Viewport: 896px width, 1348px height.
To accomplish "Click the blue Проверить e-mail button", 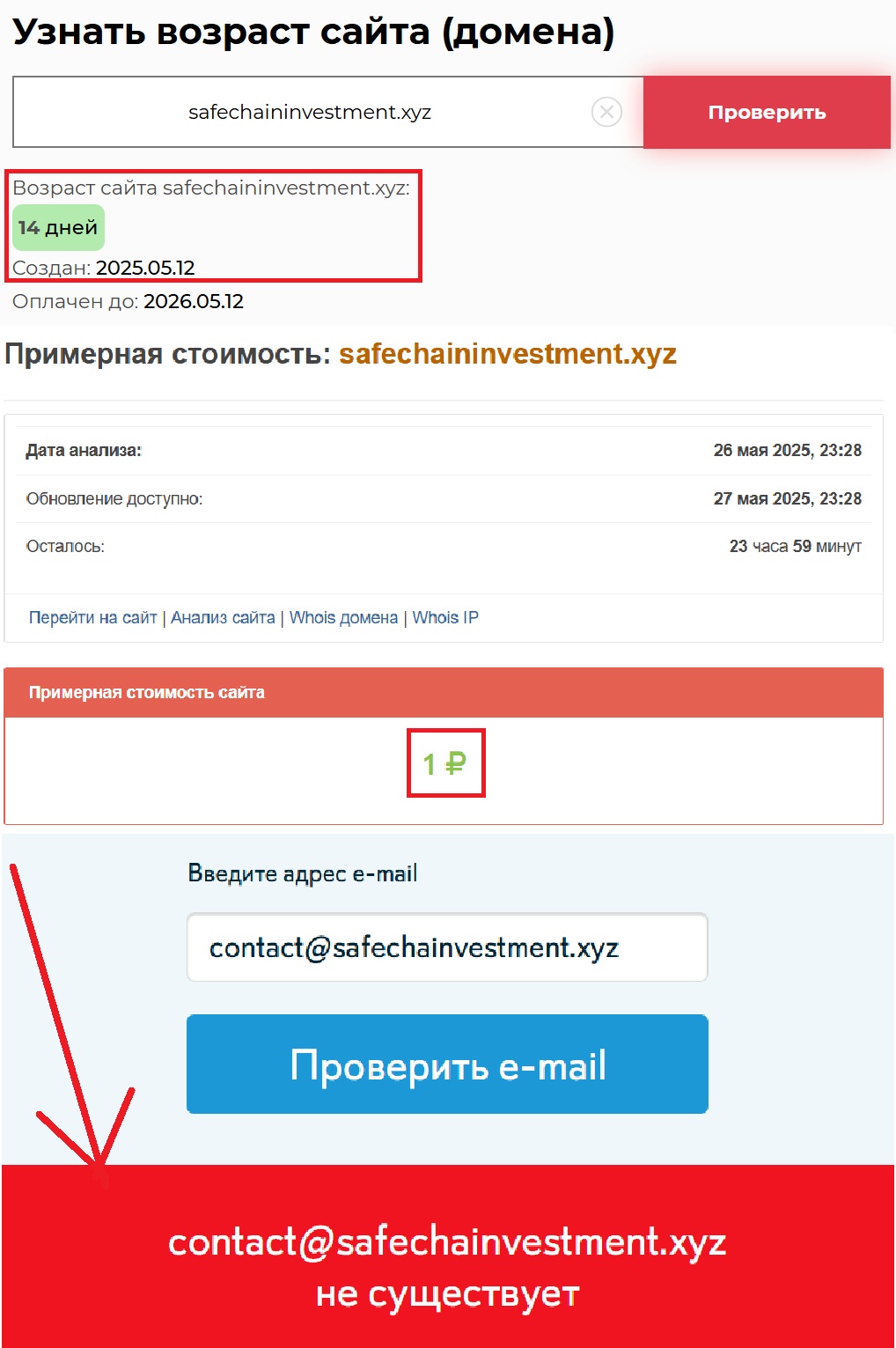I will click(447, 1064).
